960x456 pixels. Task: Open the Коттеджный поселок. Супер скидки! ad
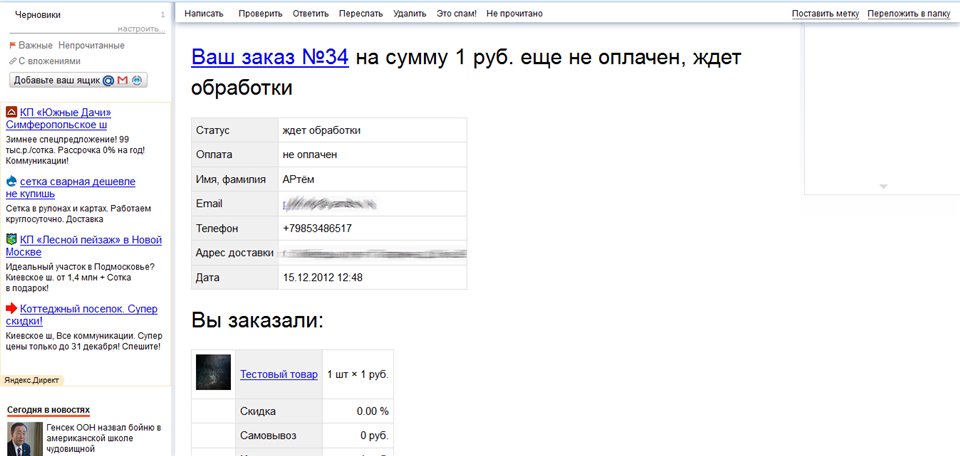81,315
